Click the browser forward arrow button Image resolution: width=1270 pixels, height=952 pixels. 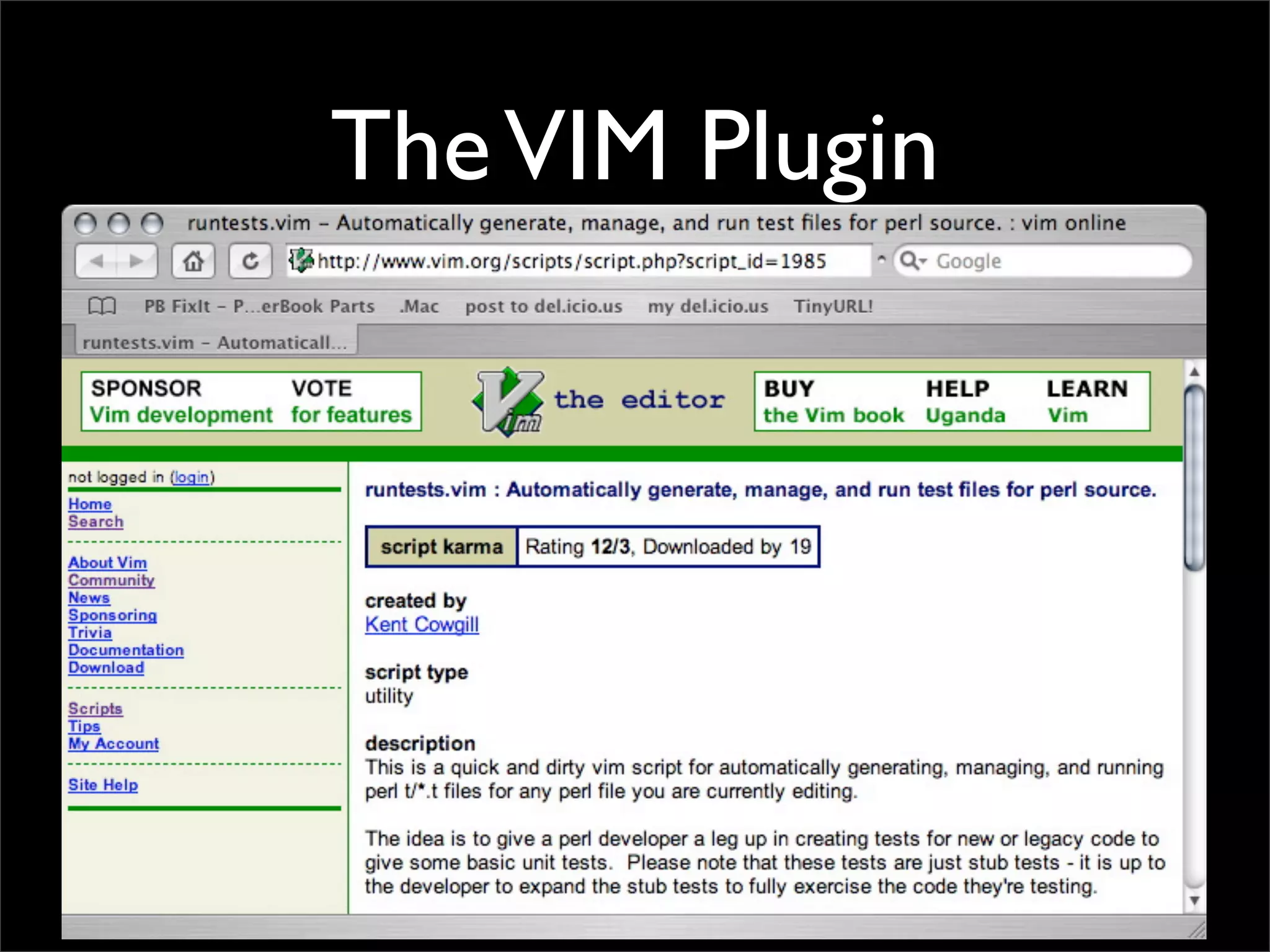coord(136,262)
